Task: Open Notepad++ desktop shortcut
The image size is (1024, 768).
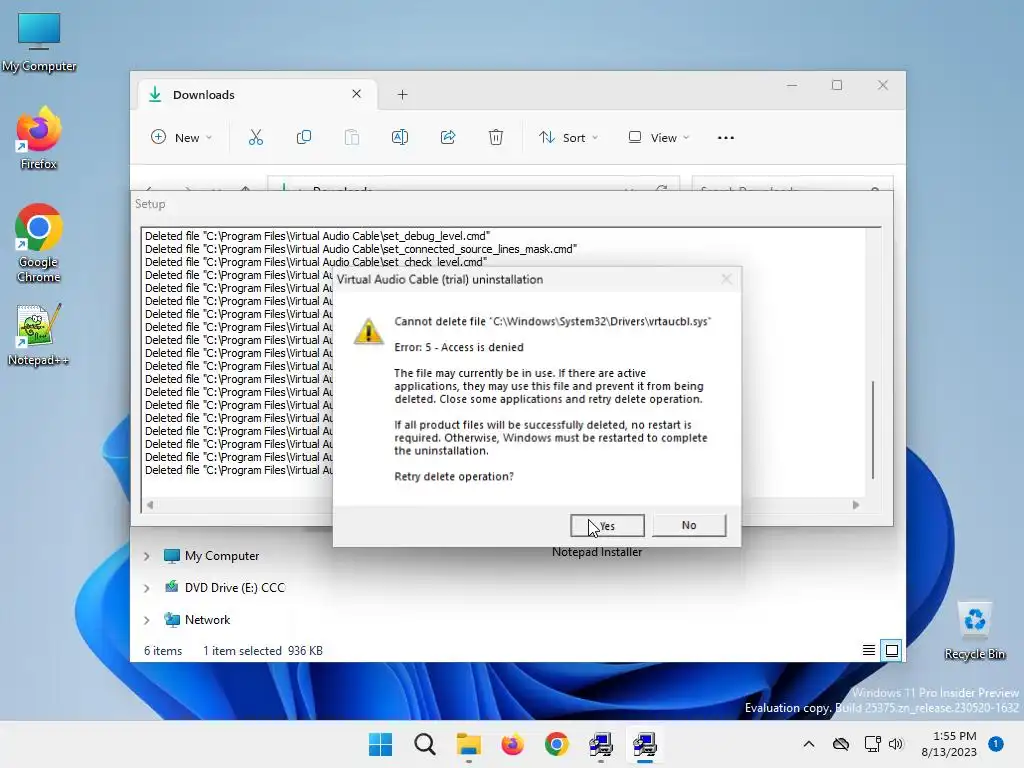Action: (39, 335)
